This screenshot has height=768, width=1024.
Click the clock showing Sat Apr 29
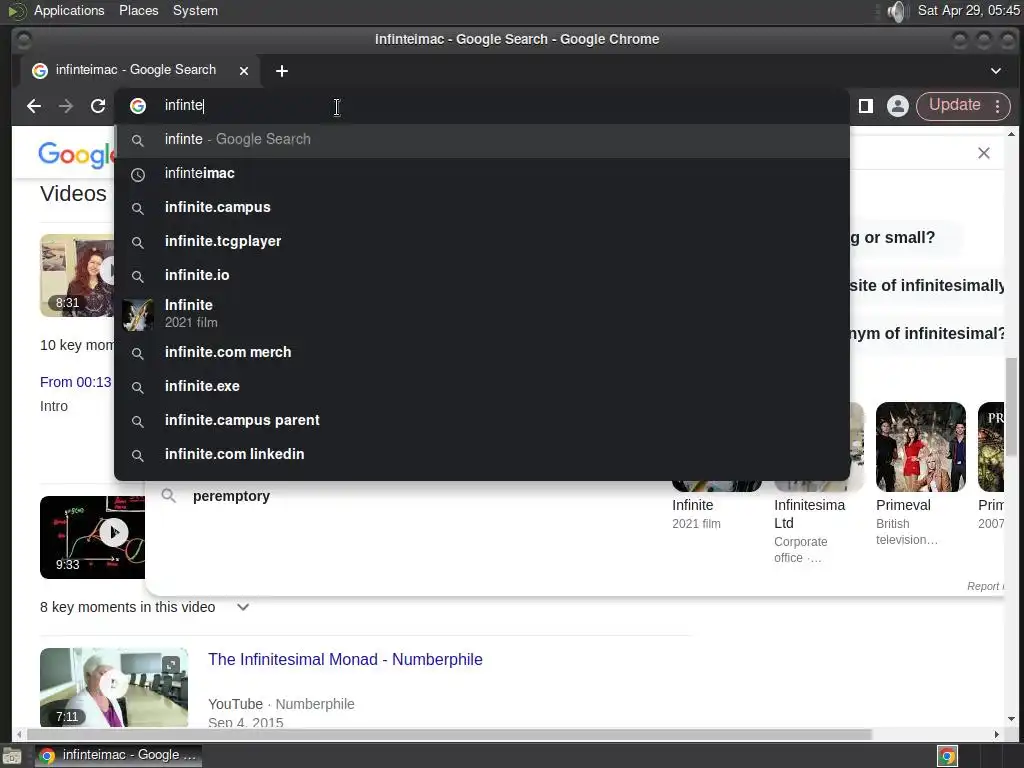click(x=968, y=10)
